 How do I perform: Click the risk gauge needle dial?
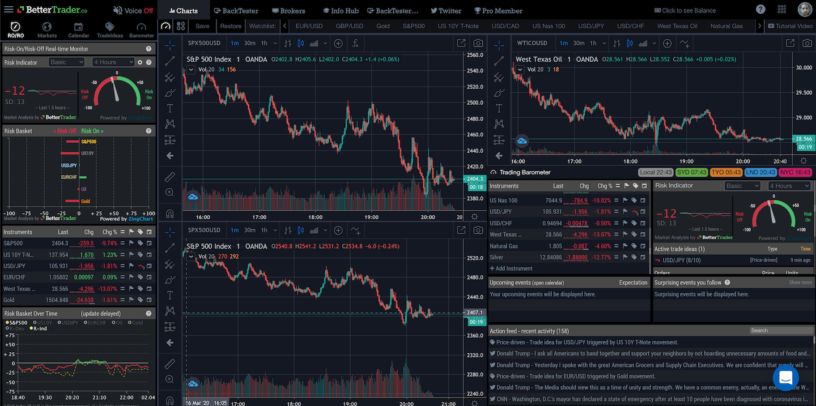[x=116, y=90]
